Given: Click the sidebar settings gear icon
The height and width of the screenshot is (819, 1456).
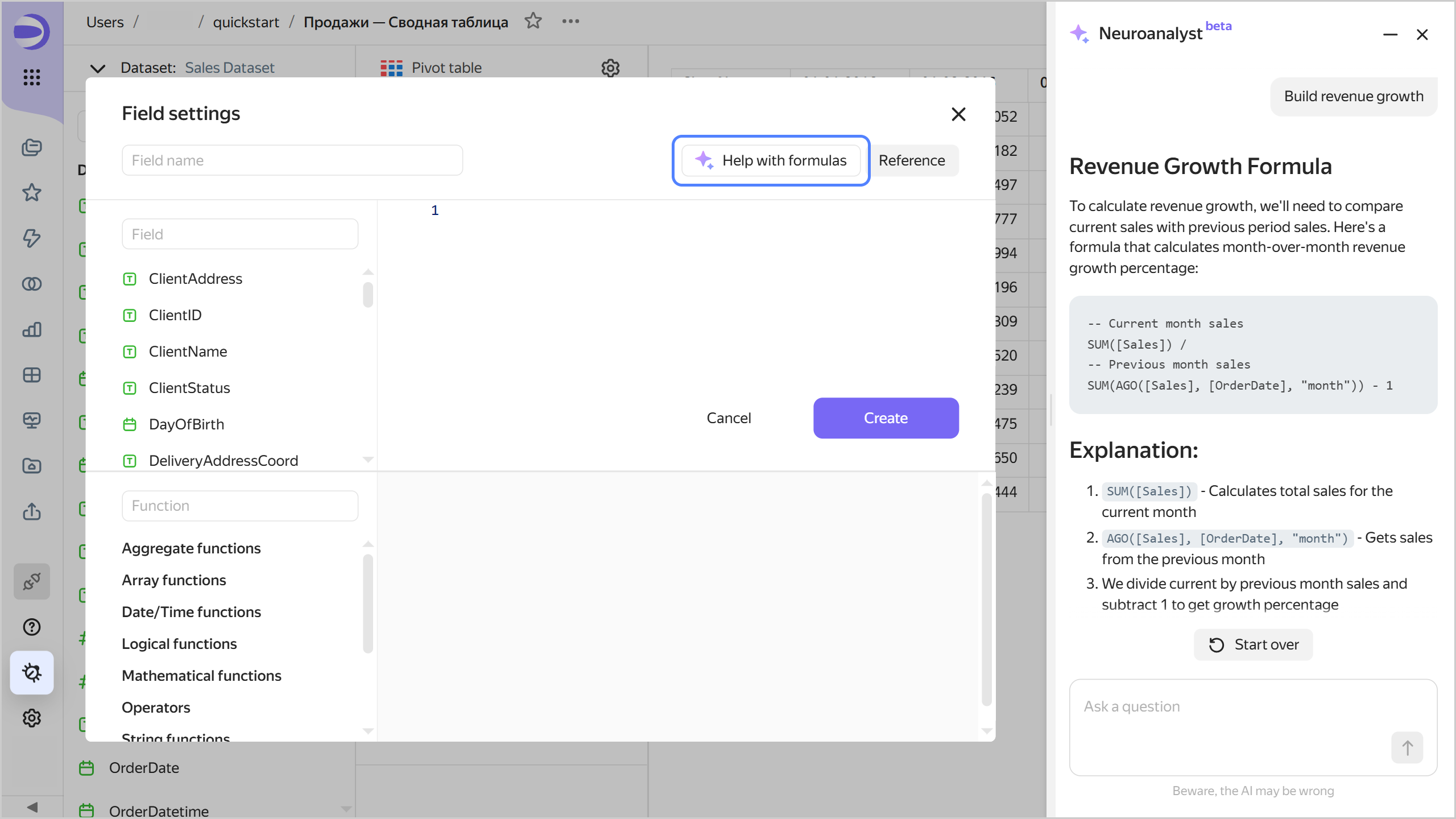Looking at the screenshot, I should point(32,718).
